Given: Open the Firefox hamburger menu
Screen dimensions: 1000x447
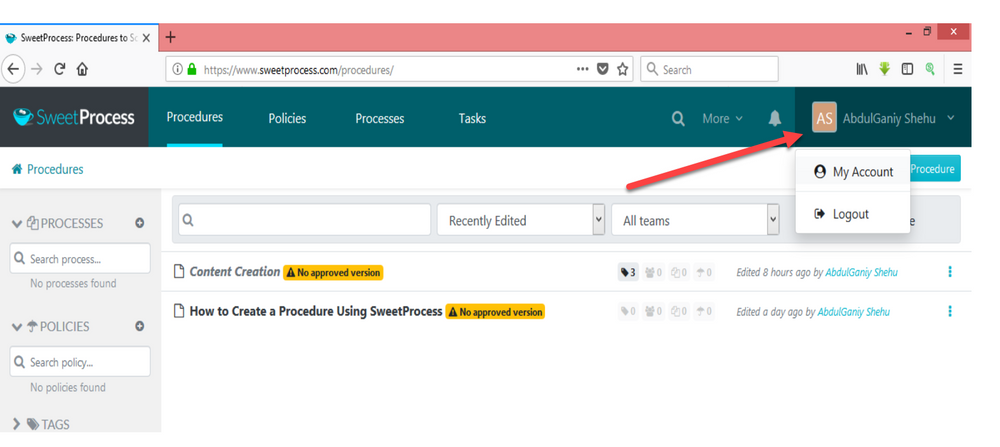Looking at the screenshot, I should pos(958,70).
